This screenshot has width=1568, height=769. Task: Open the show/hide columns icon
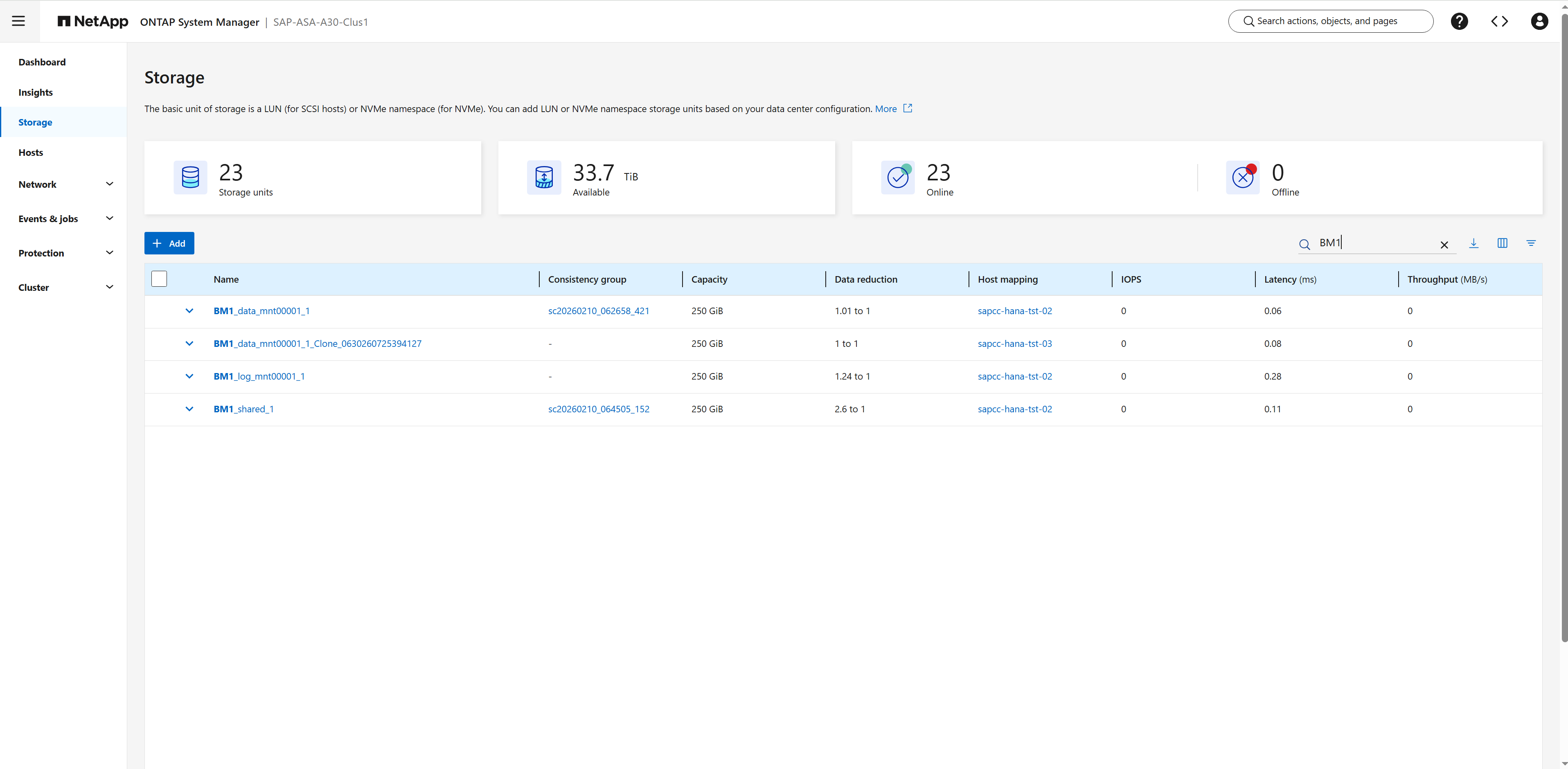pos(1502,243)
